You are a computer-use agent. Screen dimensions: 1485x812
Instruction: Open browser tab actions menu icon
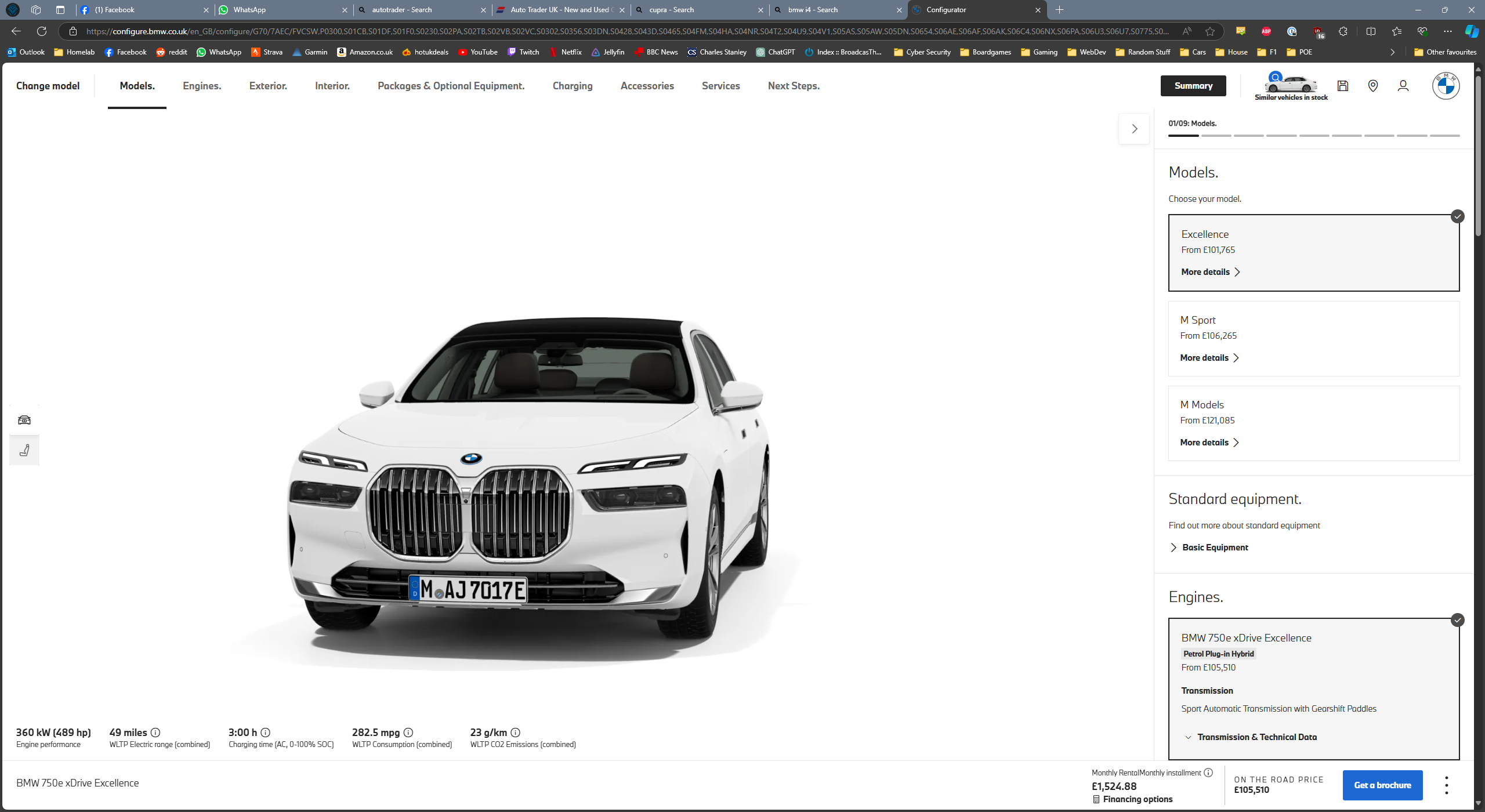coord(60,10)
